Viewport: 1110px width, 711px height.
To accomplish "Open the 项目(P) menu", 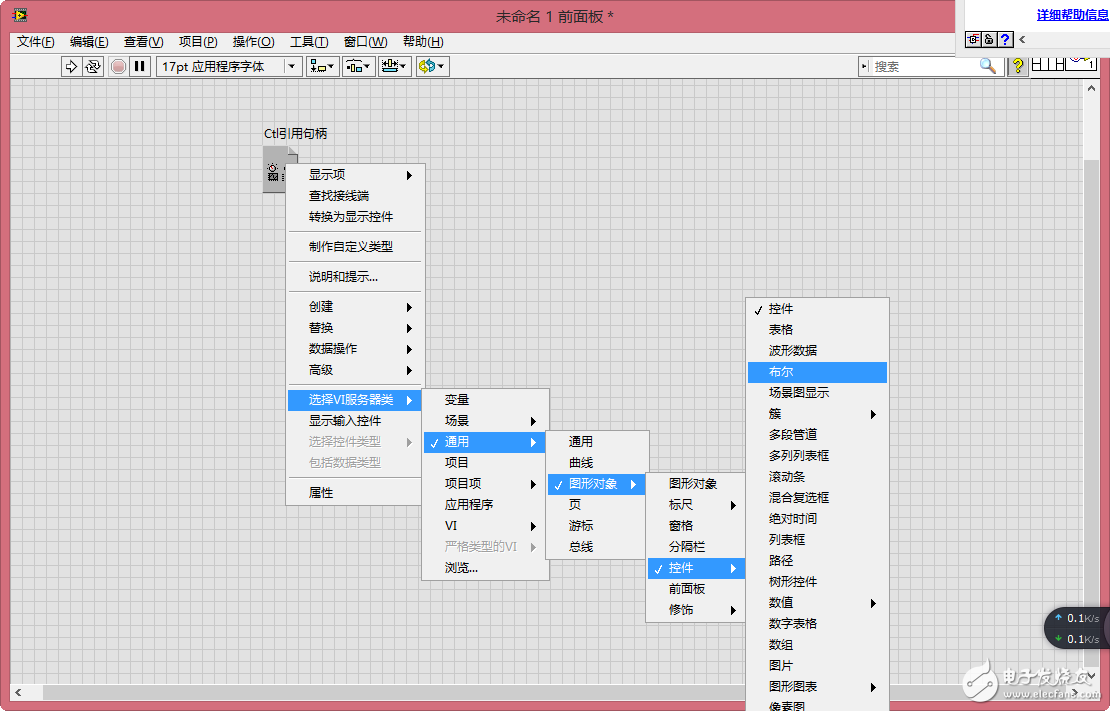I will click(x=198, y=42).
